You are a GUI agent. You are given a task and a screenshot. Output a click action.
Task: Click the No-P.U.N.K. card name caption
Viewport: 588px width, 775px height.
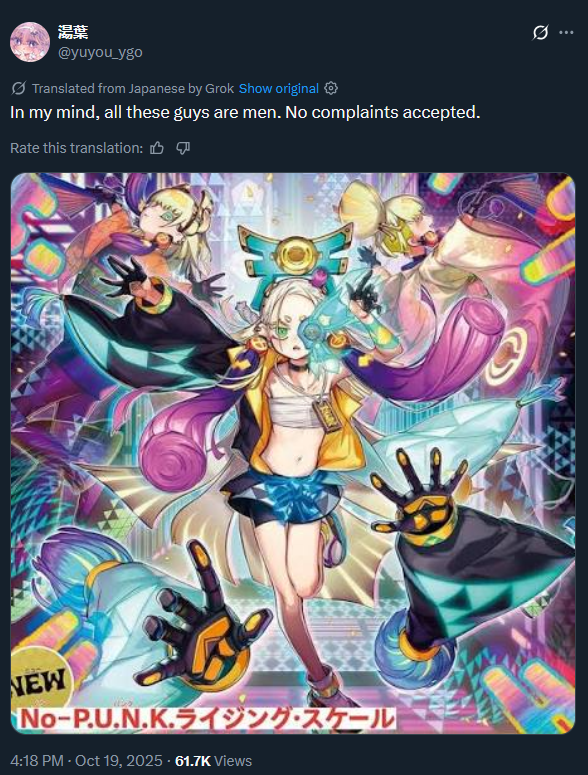click(x=207, y=719)
